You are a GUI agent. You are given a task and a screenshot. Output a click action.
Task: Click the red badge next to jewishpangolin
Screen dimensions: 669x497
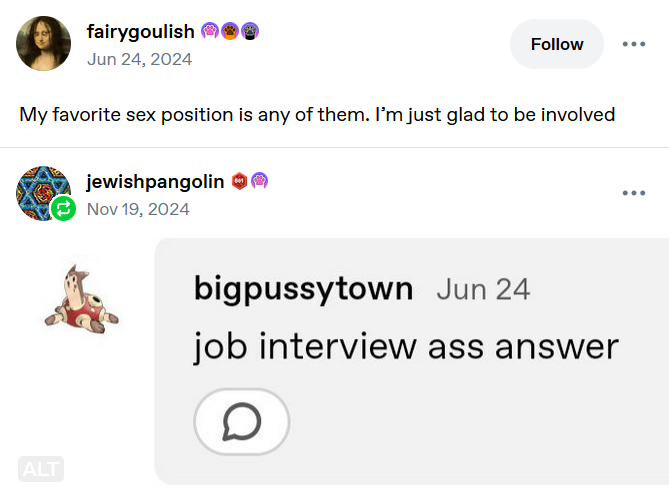pos(239,181)
